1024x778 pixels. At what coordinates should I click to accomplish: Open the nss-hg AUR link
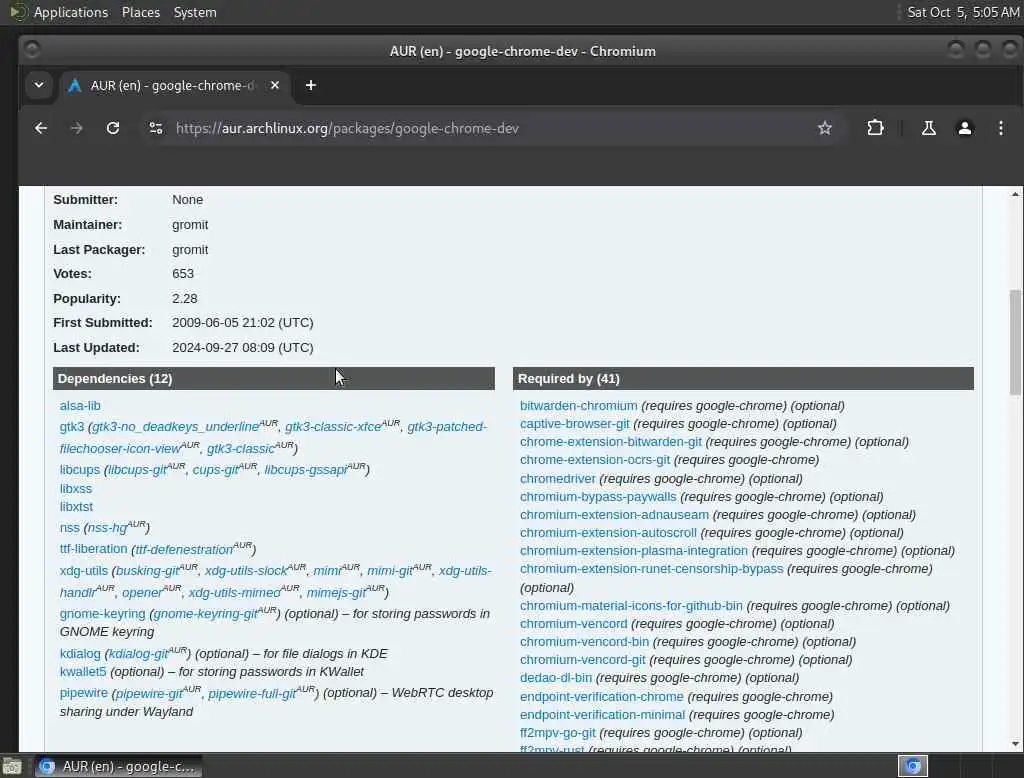pos(107,528)
